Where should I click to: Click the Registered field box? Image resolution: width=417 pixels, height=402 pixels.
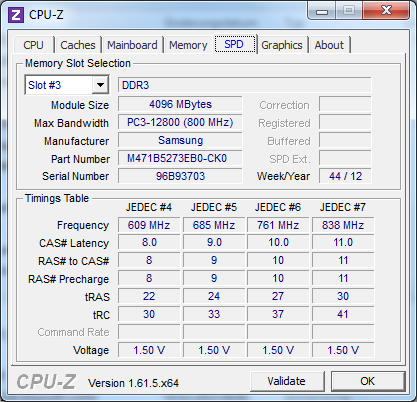pyautogui.click(x=345, y=122)
